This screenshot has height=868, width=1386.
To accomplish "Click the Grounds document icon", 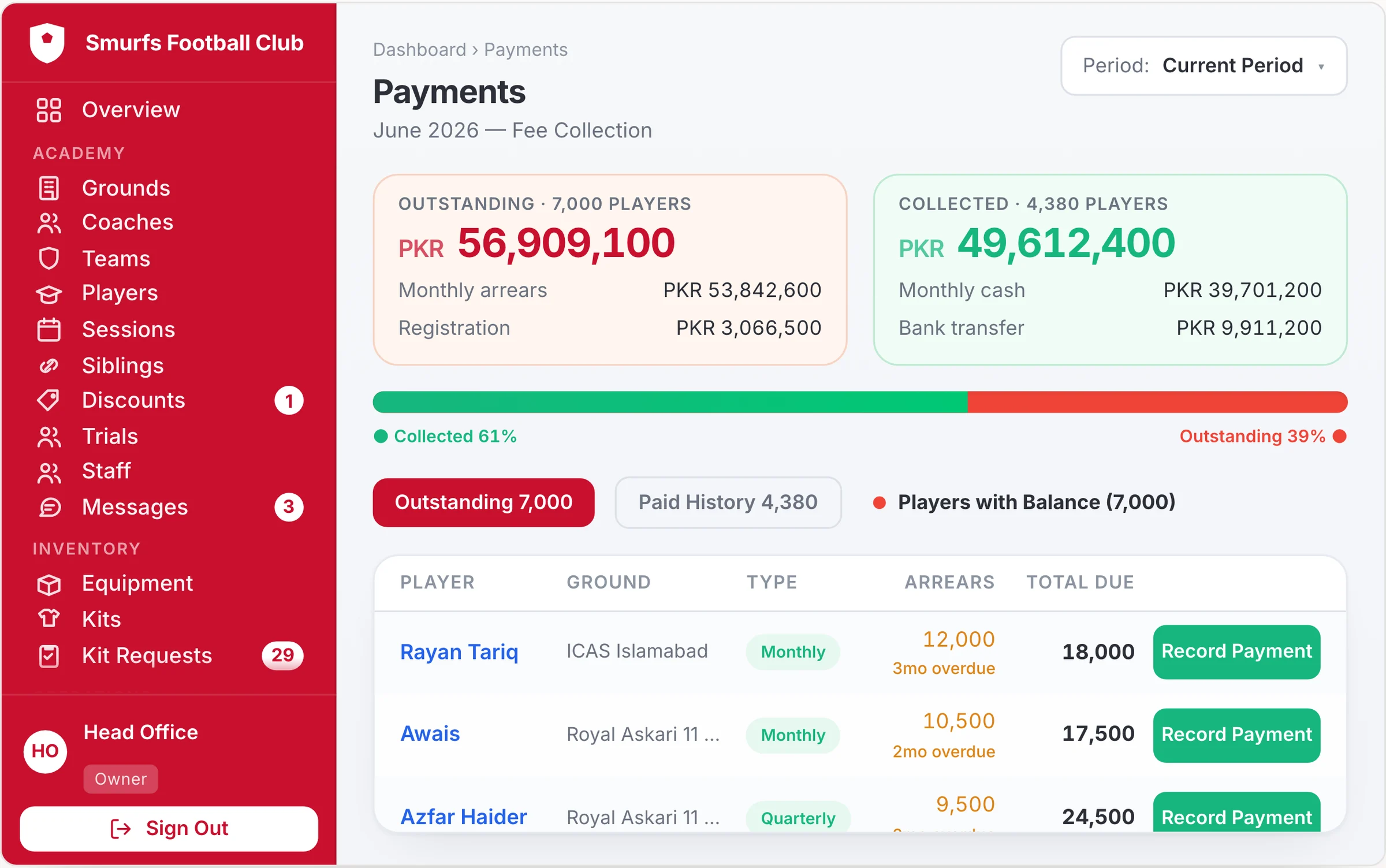I will [x=49, y=188].
